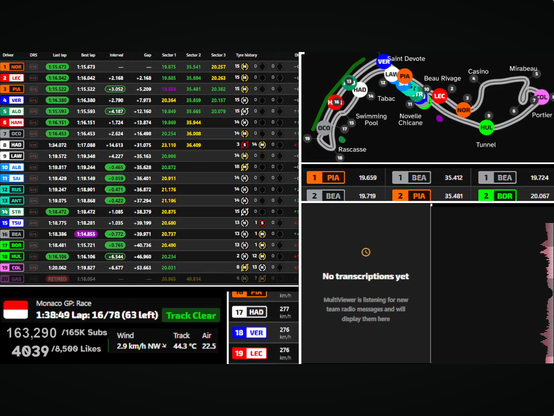Select the green HUL marker near Tunnel
Screen dimensions: 554x416
click(x=486, y=127)
